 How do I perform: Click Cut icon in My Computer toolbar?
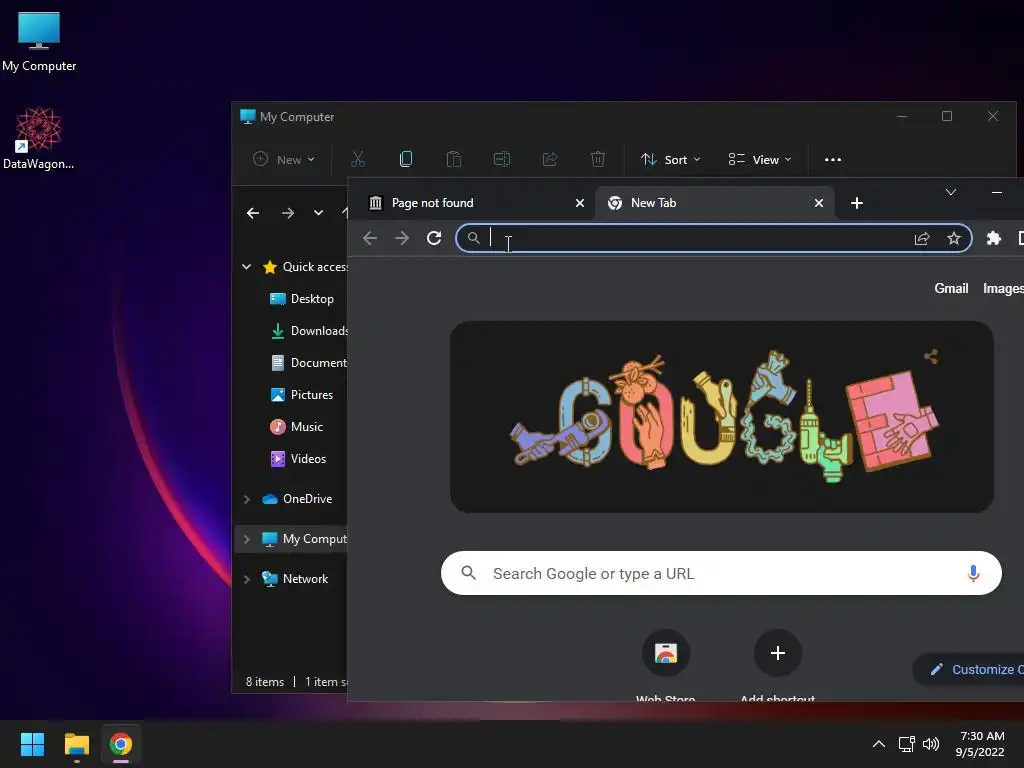coord(358,159)
